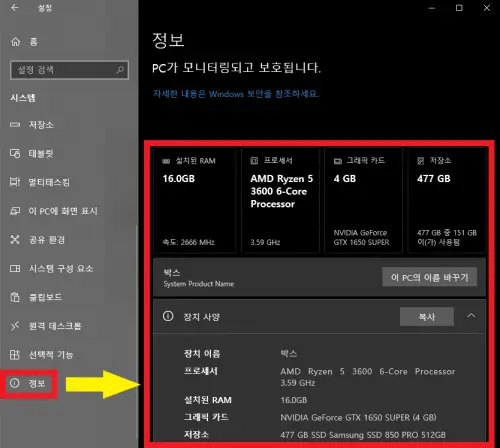Click 477 GB 중 151 GB usage text
500x448 pixels.
pyautogui.click(x=447, y=237)
